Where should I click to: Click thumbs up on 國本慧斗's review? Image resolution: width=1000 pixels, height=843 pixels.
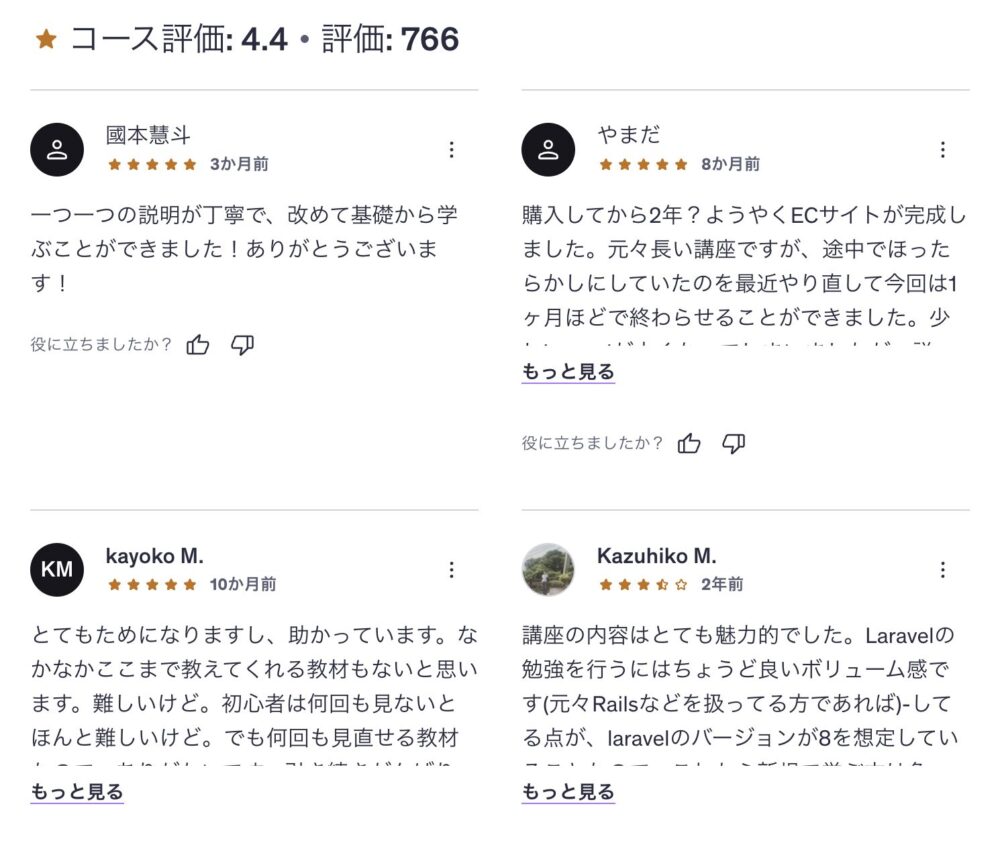(x=198, y=345)
